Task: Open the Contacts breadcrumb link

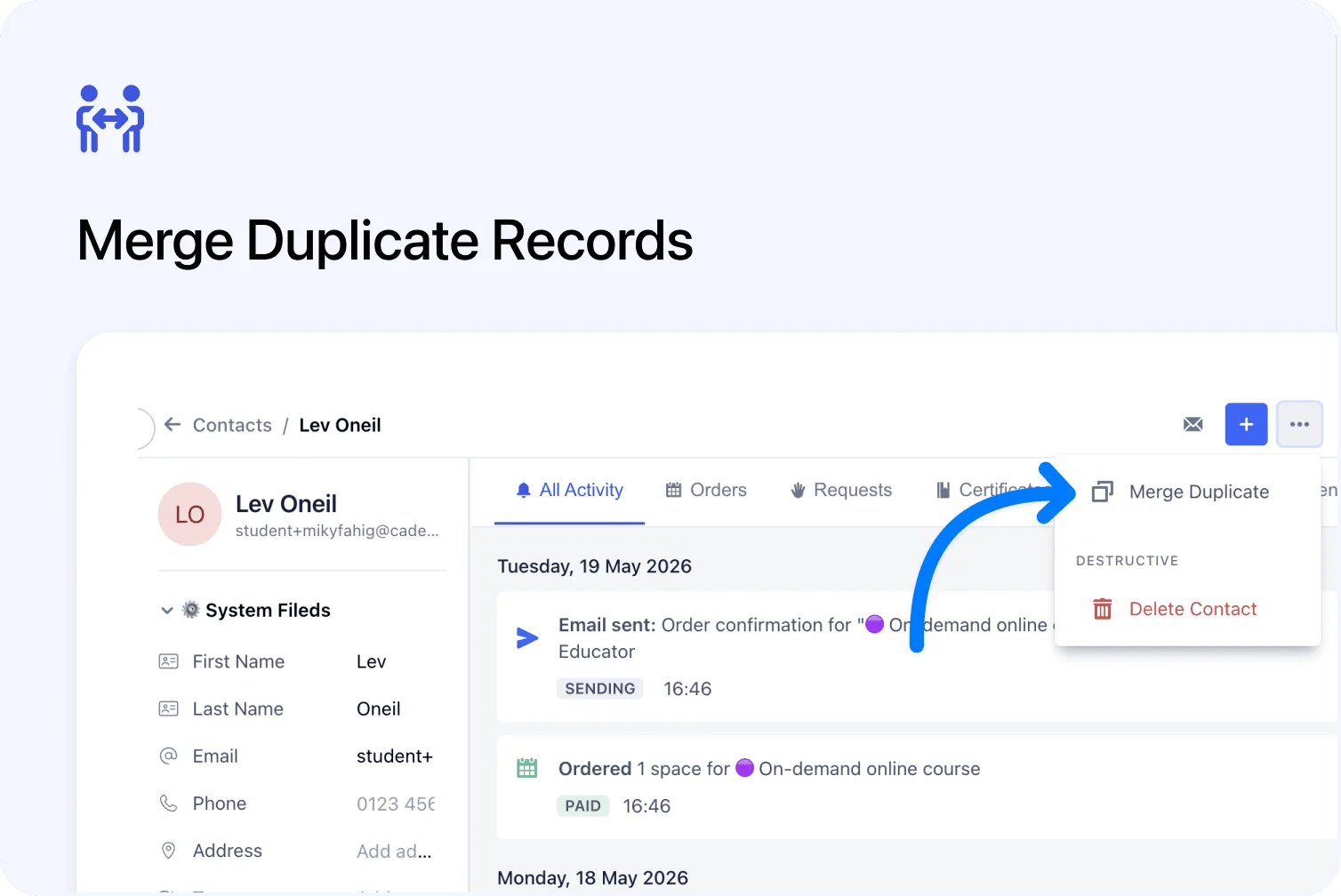Action: (232, 425)
